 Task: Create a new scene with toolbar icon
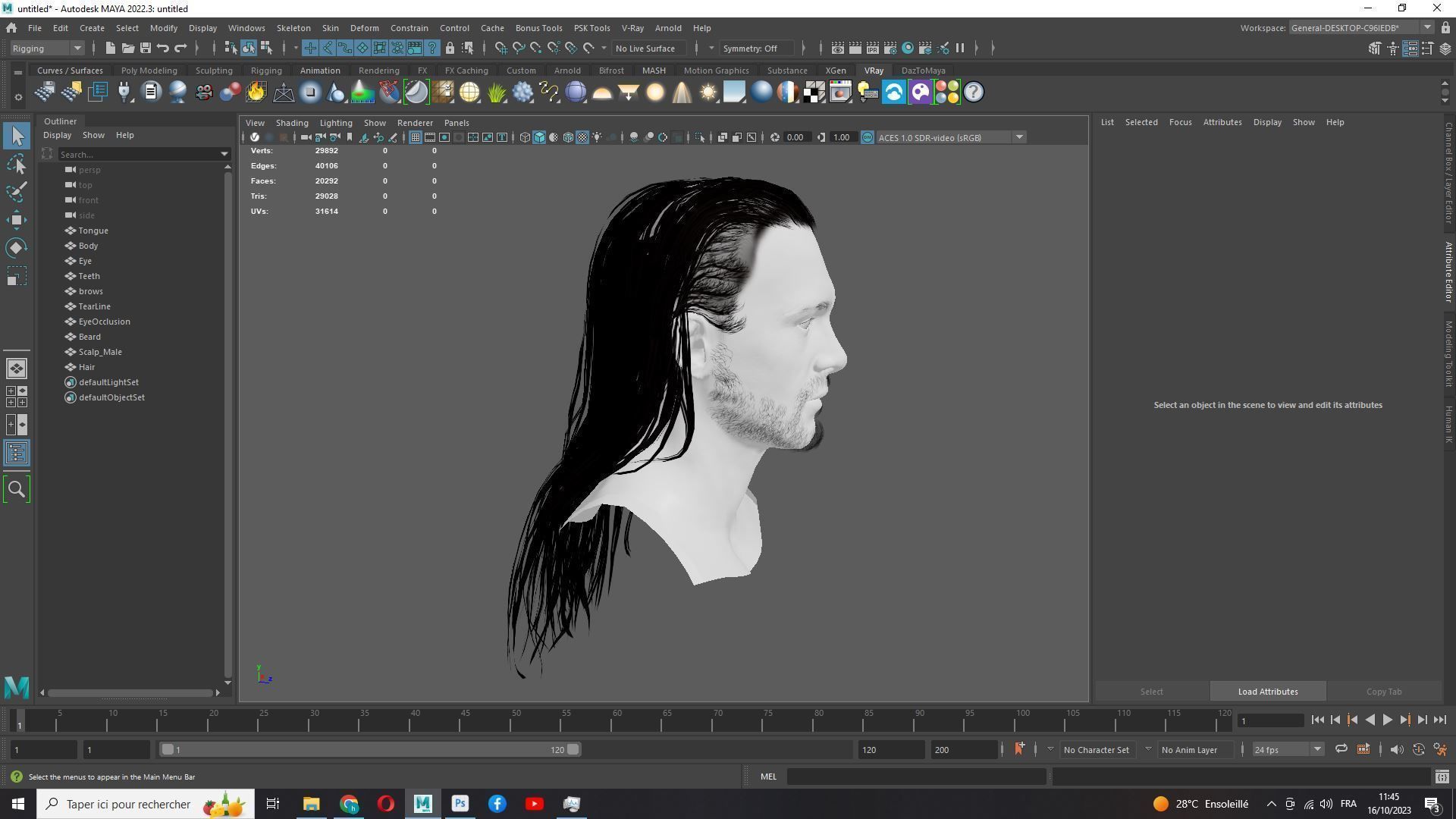tap(110, 49)
